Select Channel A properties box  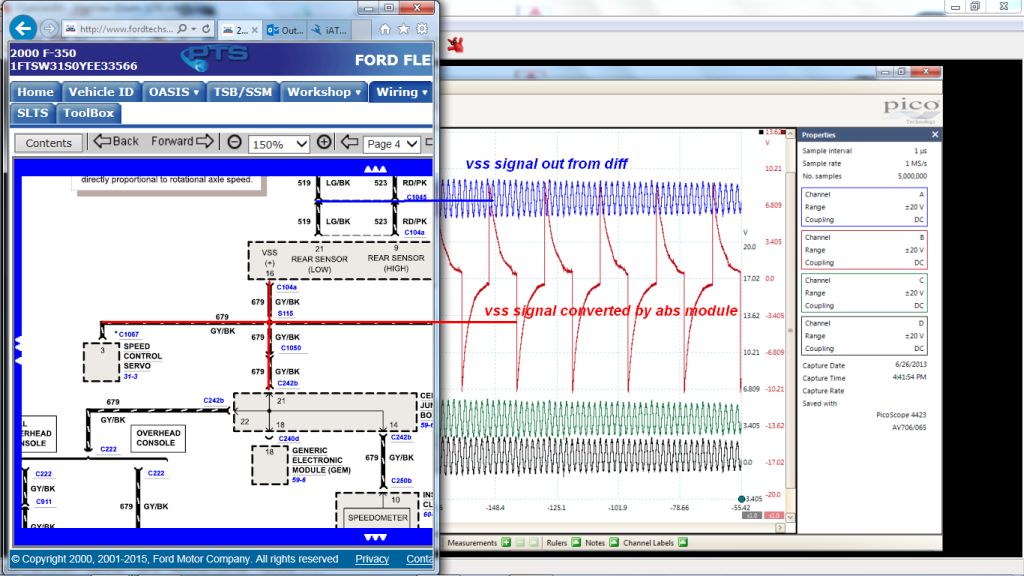pos(864,207)
